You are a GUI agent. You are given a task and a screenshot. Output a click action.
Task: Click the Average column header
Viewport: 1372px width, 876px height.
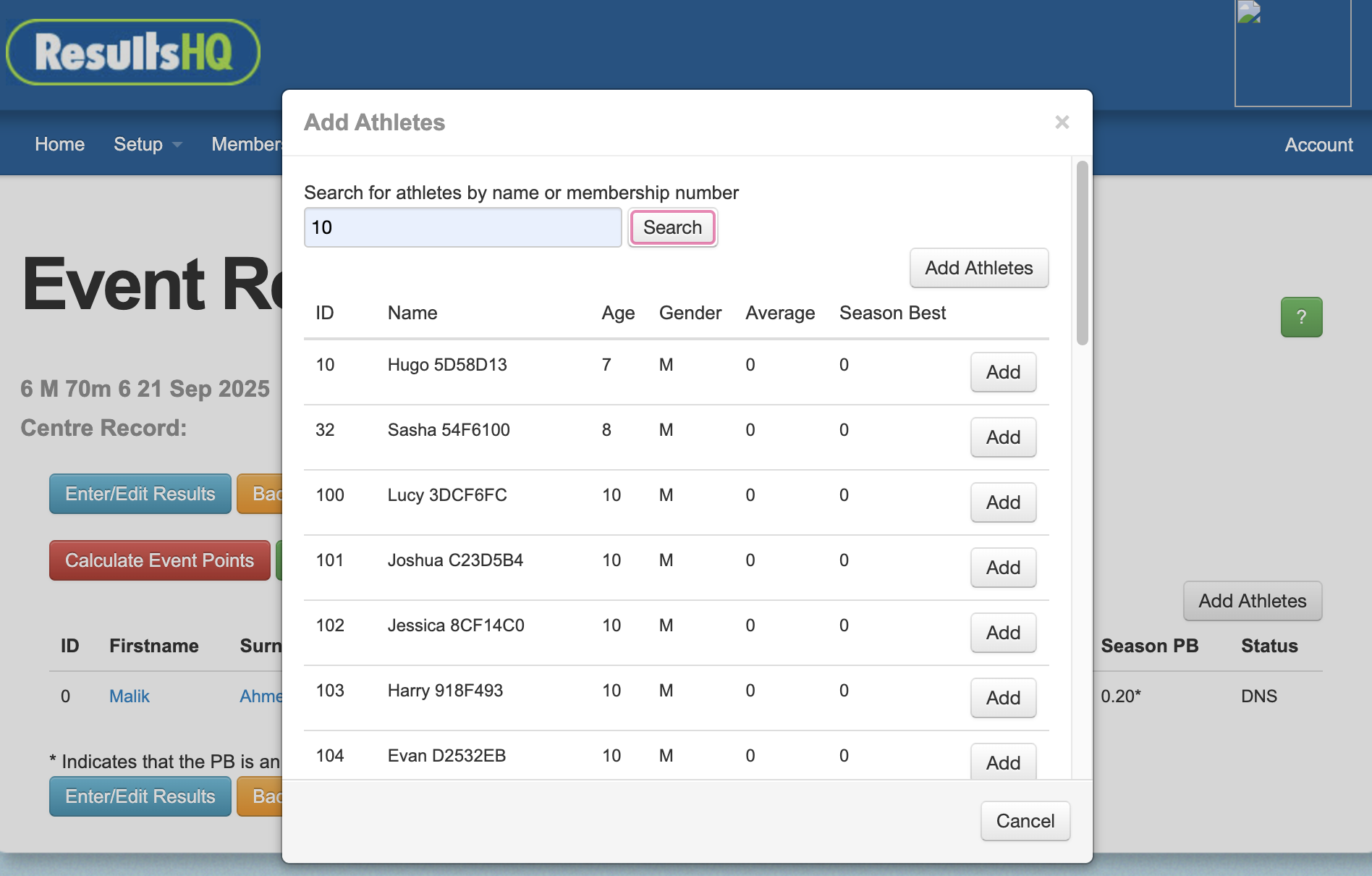pyautogui.click(x=780, y=313)
